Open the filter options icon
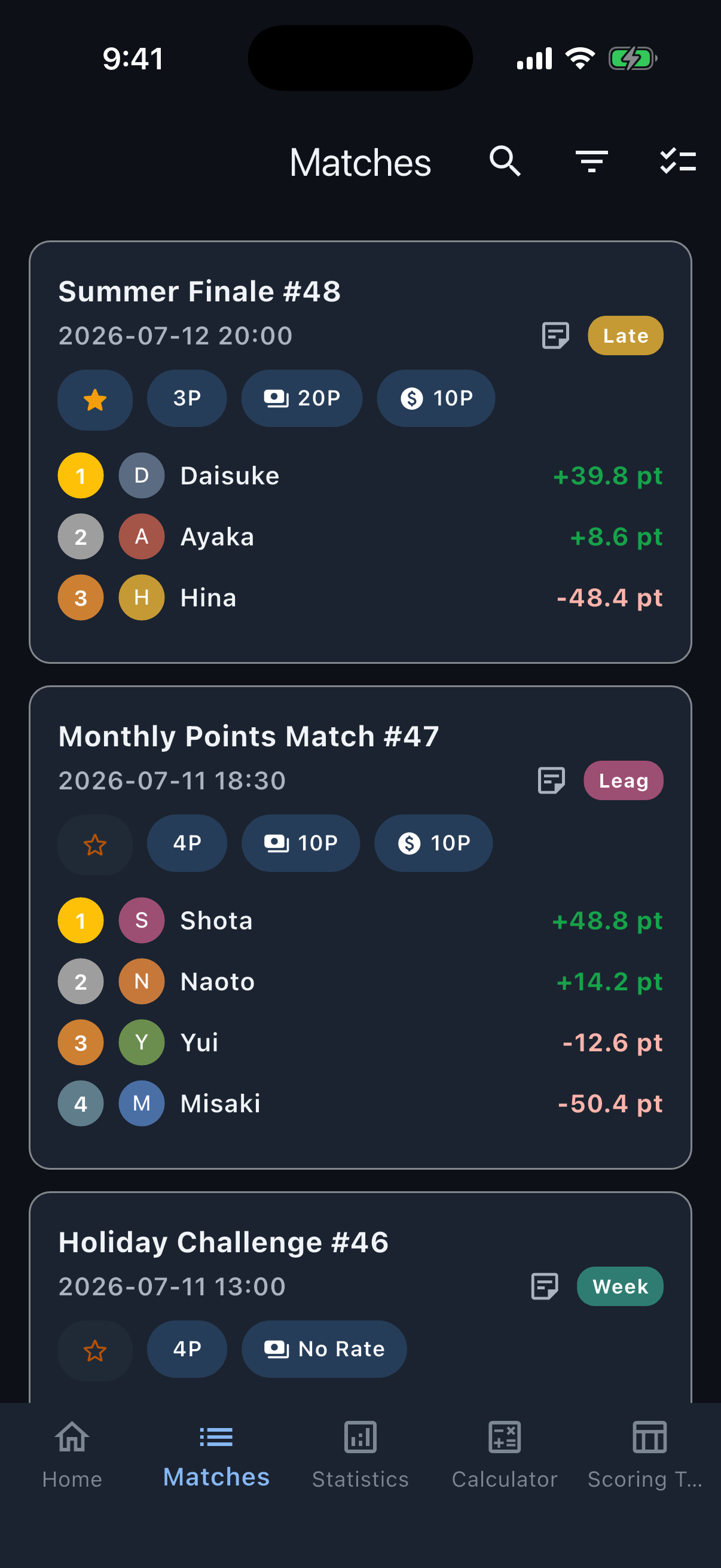 (x=591, y=162)
